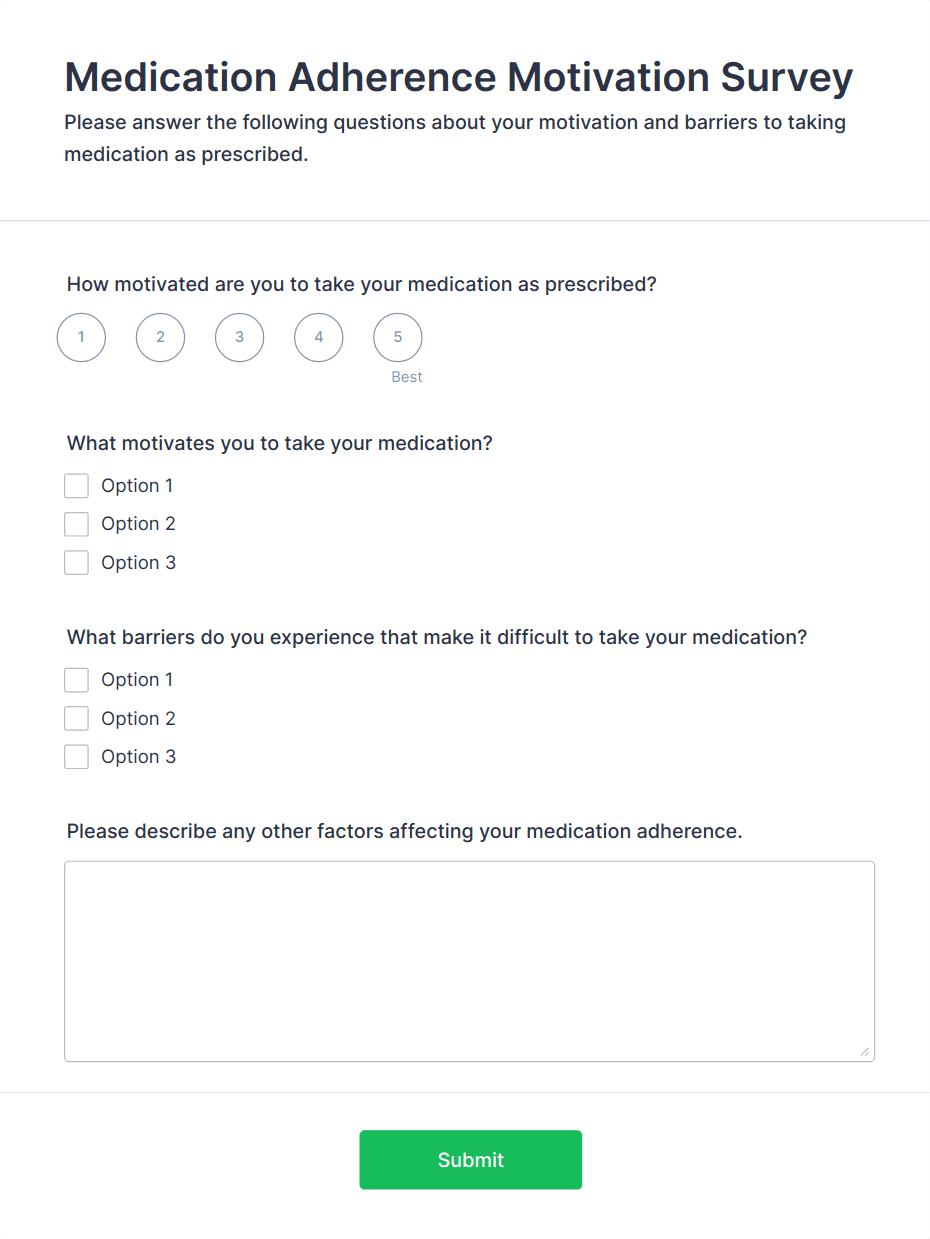Select rating 4 for motivation question
Viewport: 930px width, 1239px height.
tap(318, 337)
